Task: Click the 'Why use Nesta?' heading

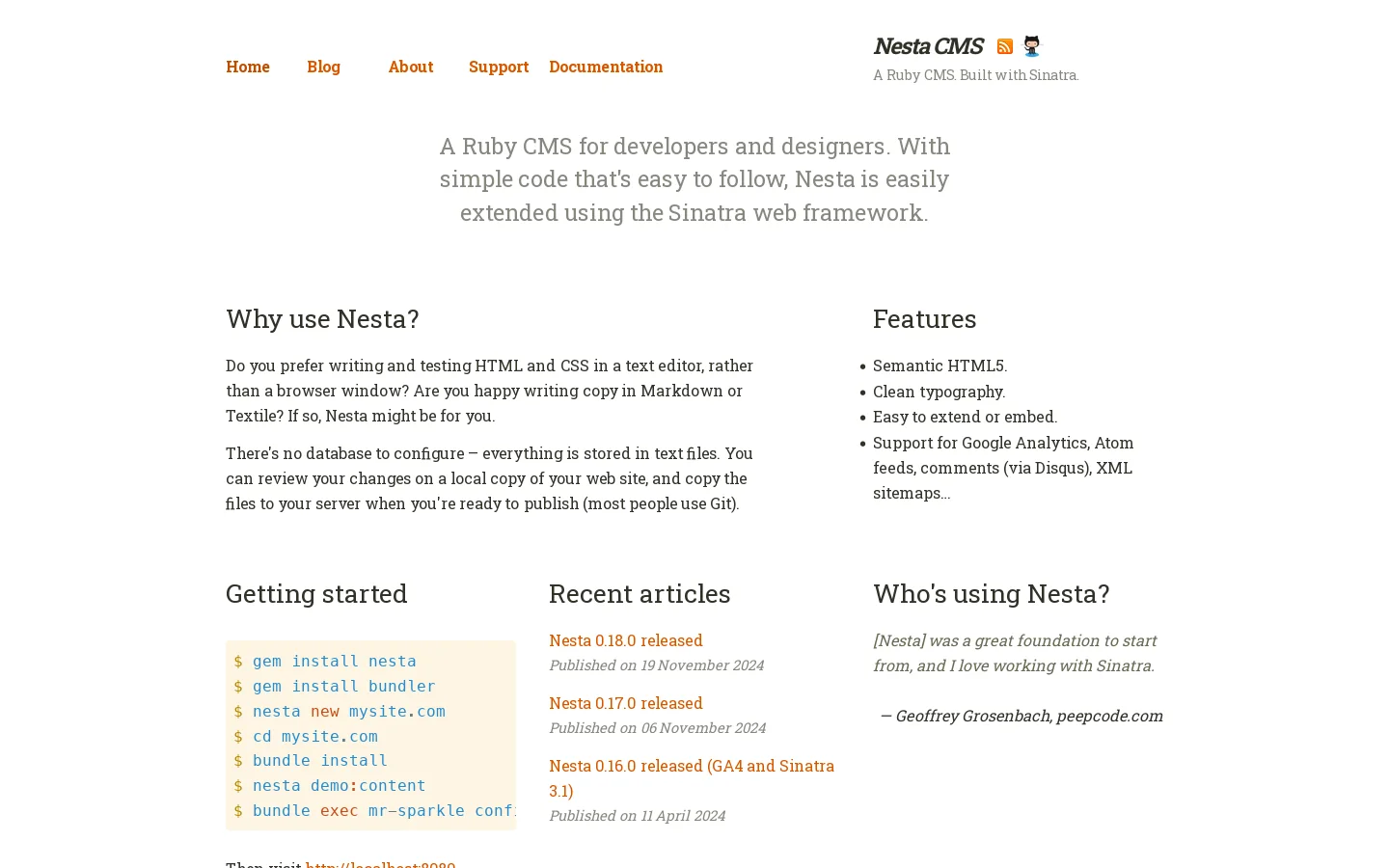Action: [x=322, y=318]
